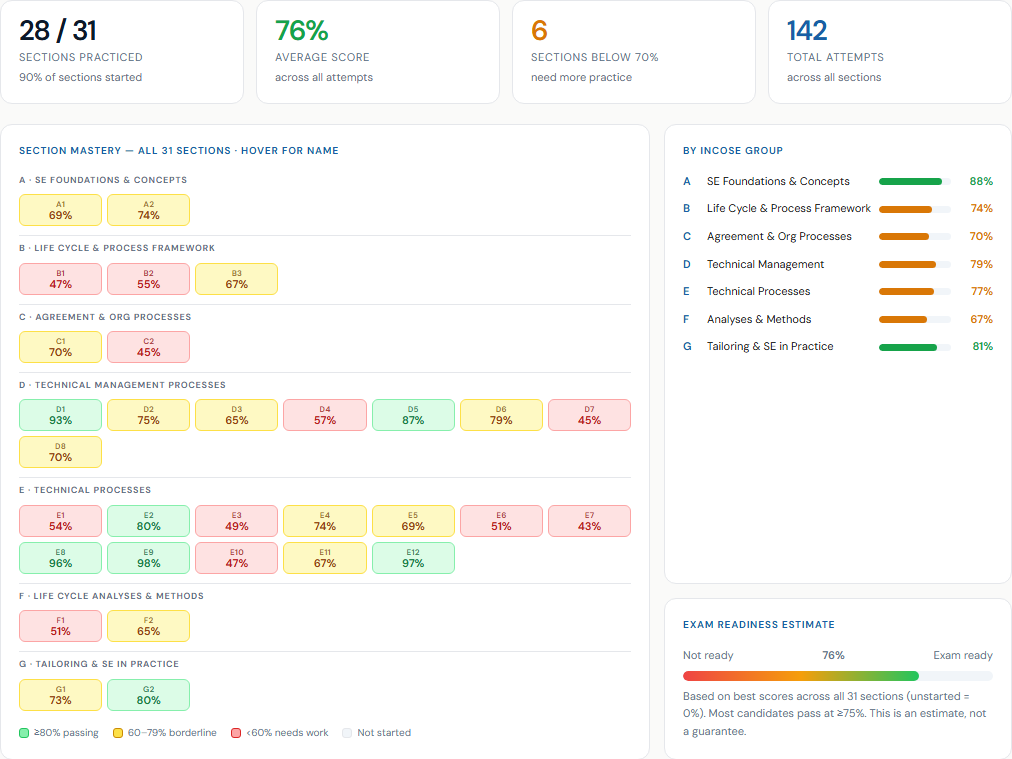Click the D6 79% section tile
The width and height of the screenshot is (1012, 759).
(x=501, y=415)
